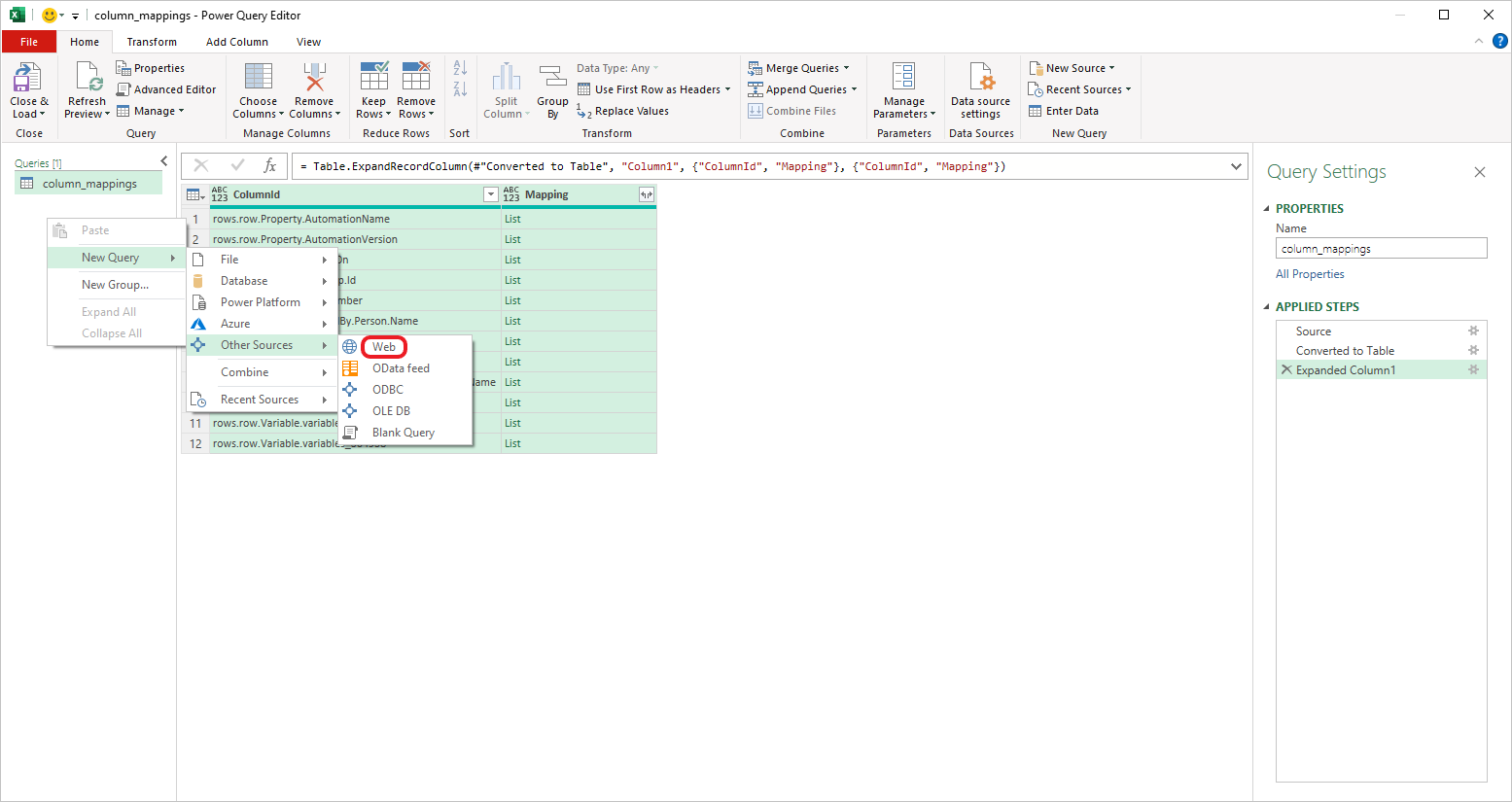The width and height of the screenshot is (1512, 802).
Task: Open the Combine submenu
Action: pyautogui.click(x=262, y=372)
